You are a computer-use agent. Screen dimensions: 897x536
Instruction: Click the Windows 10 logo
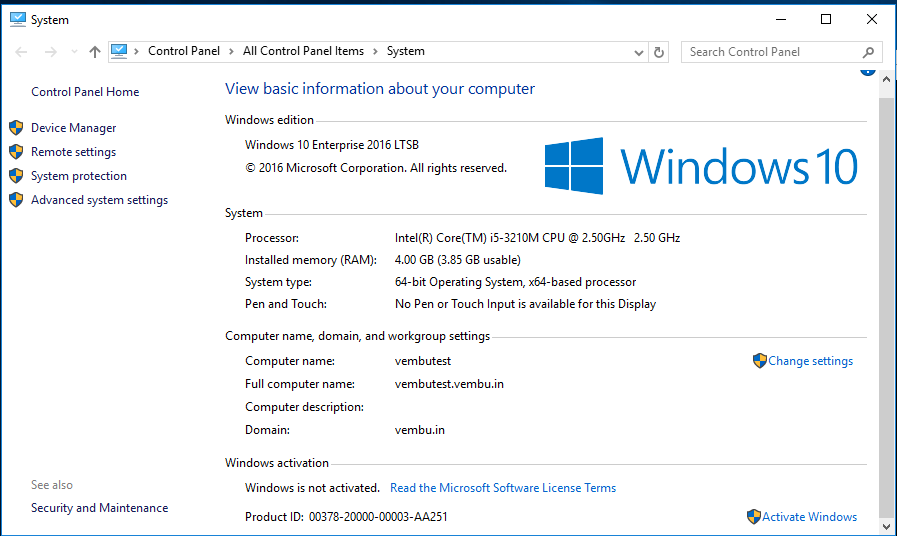click(x=701, y=166)
